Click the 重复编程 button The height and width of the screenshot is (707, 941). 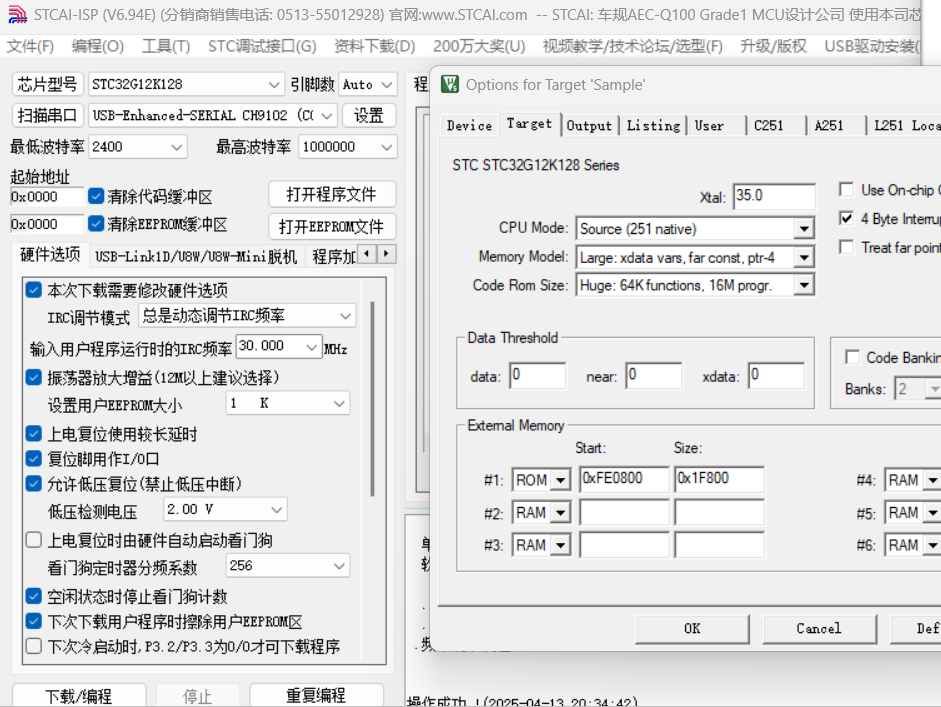pos(316,696)
